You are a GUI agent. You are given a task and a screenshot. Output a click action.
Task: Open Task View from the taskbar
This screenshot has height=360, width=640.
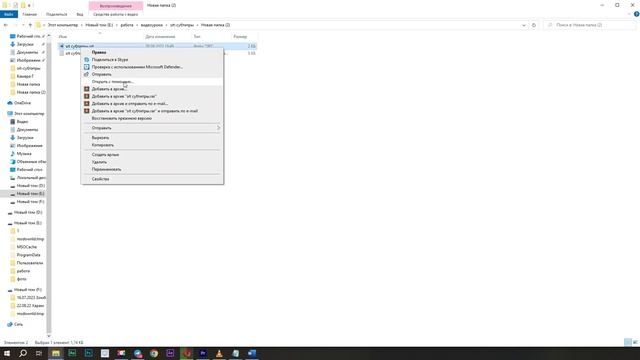(39, 353)
